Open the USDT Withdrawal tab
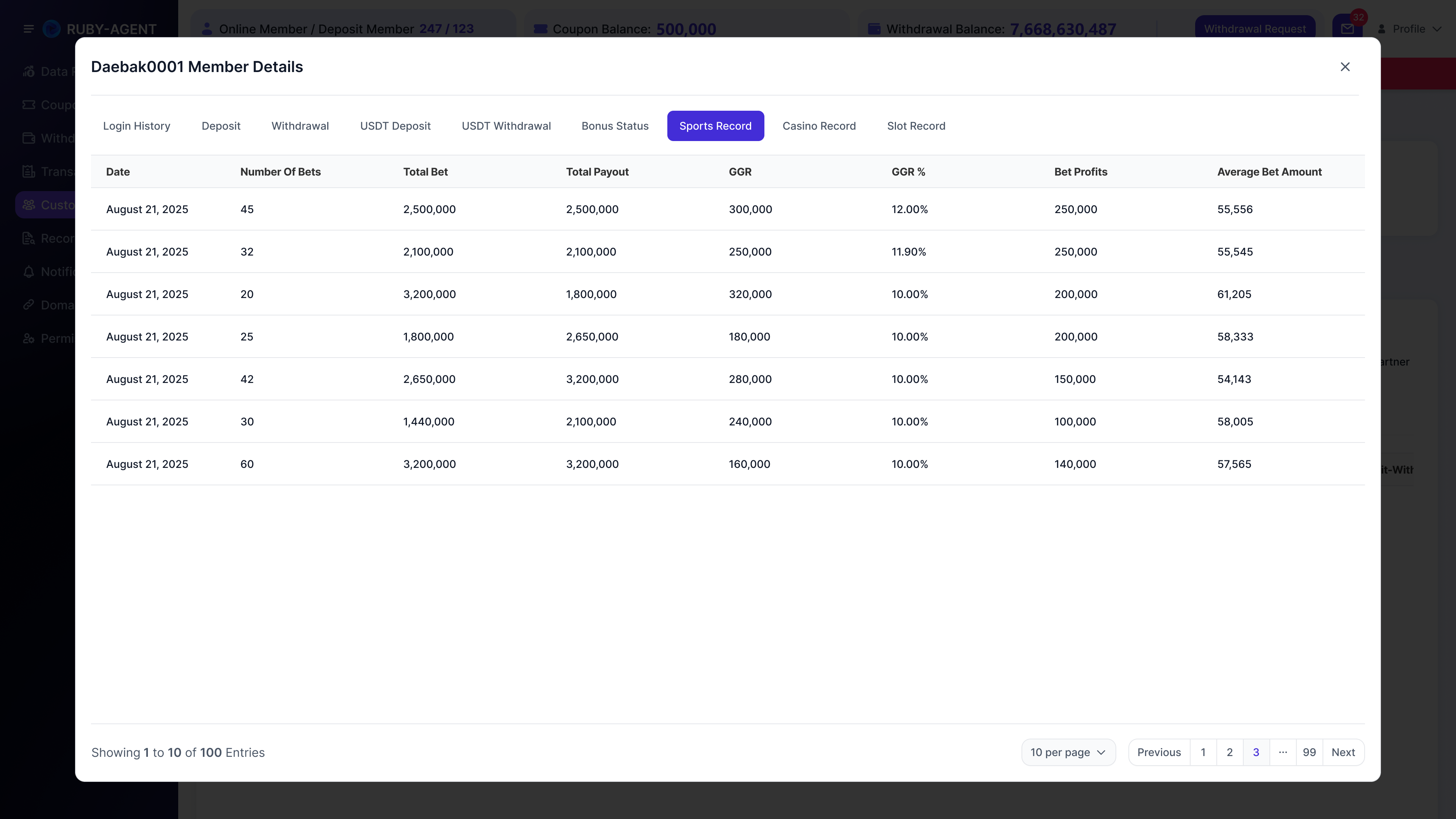 tap(506, 126)
